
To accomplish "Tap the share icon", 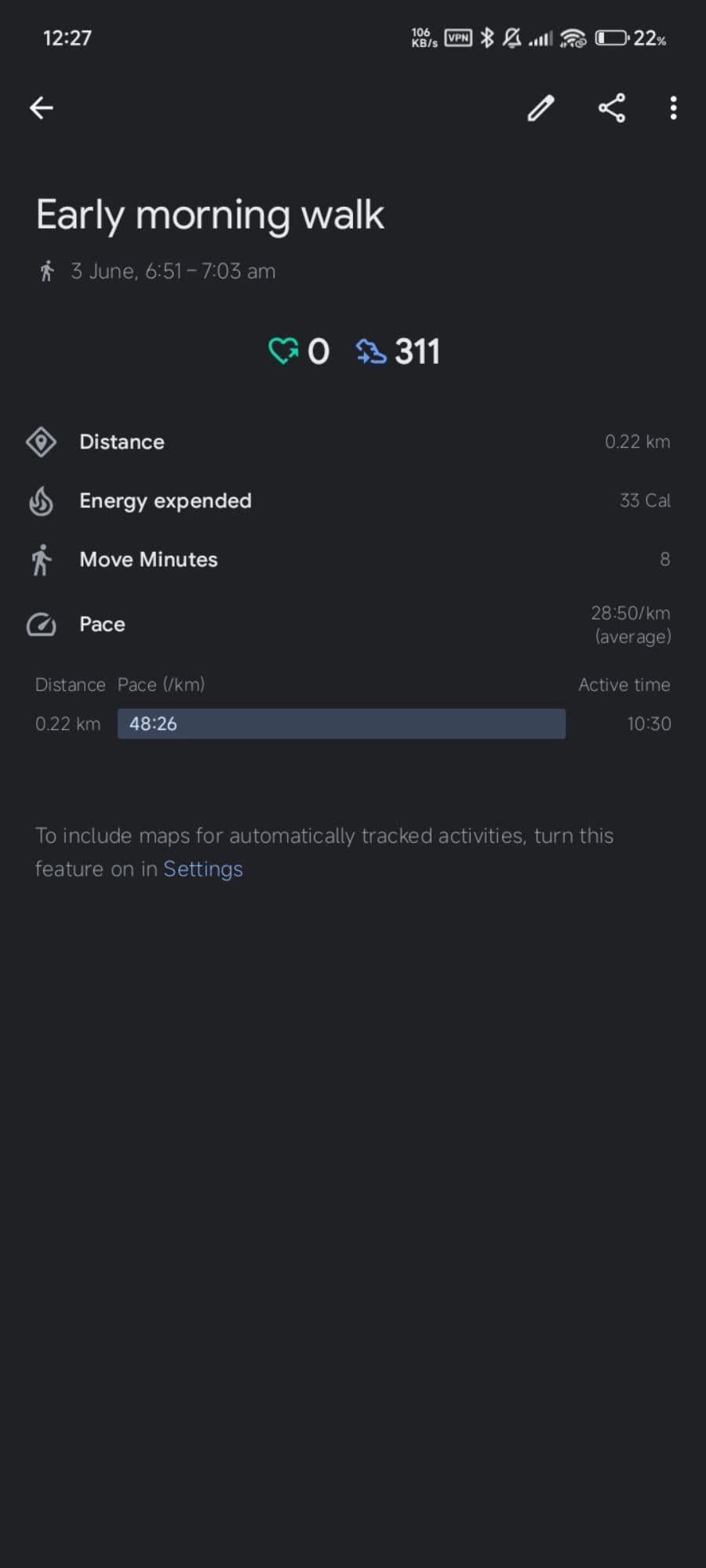I will pos(612,108).
